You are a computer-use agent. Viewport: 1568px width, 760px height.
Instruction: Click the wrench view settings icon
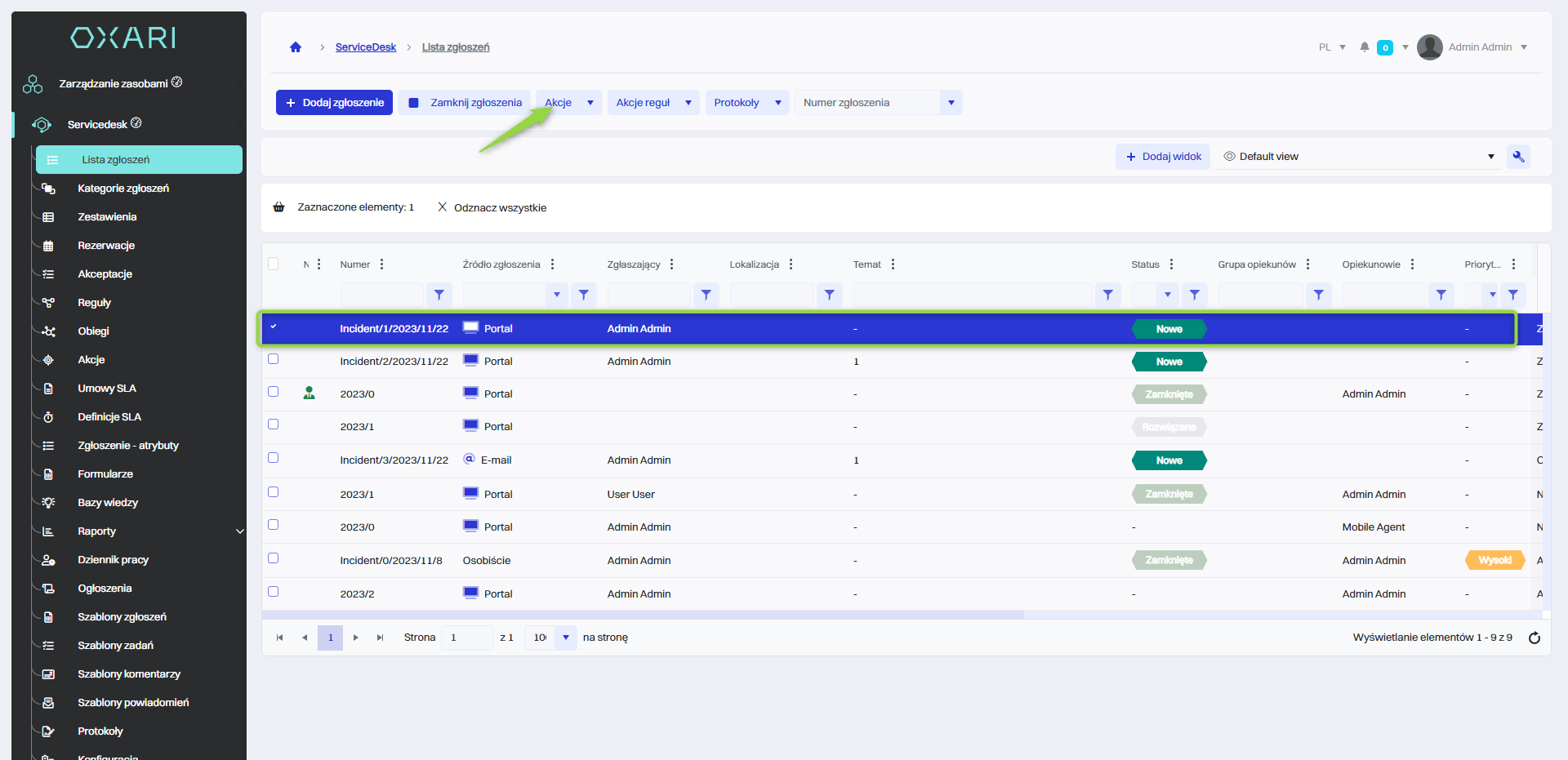1518,157
